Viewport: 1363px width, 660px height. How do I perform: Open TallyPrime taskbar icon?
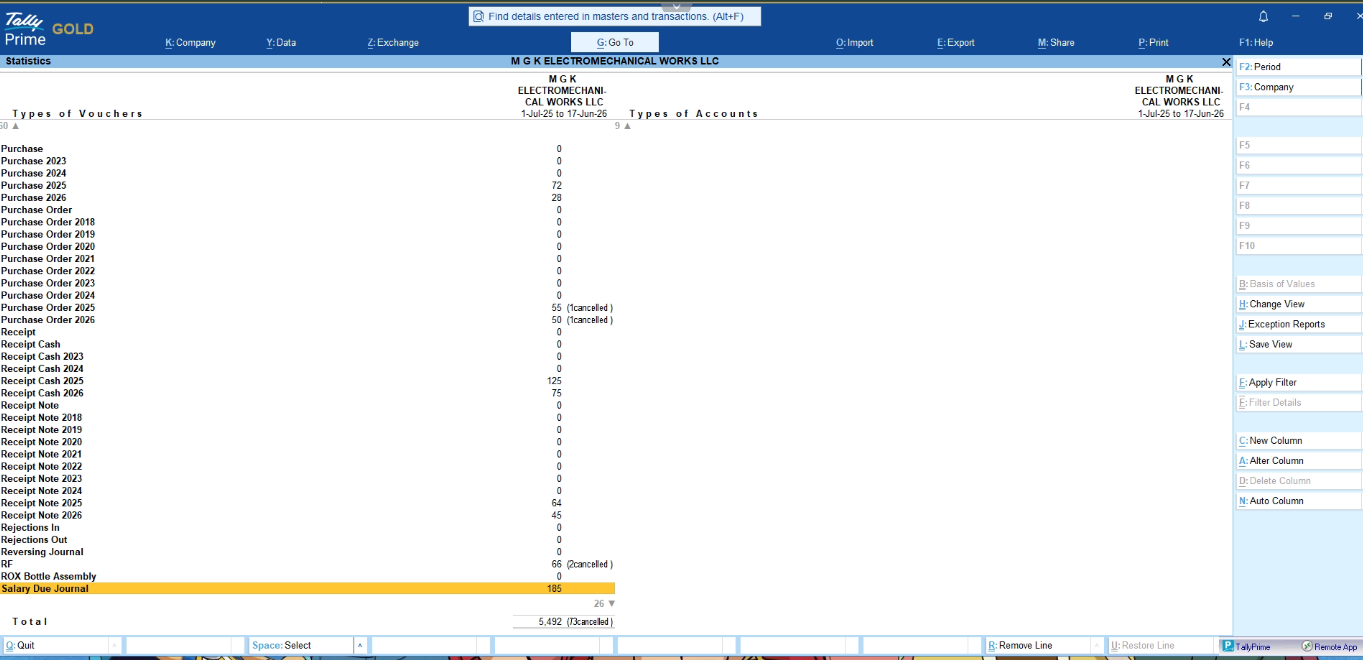[x=1247, y=646]
